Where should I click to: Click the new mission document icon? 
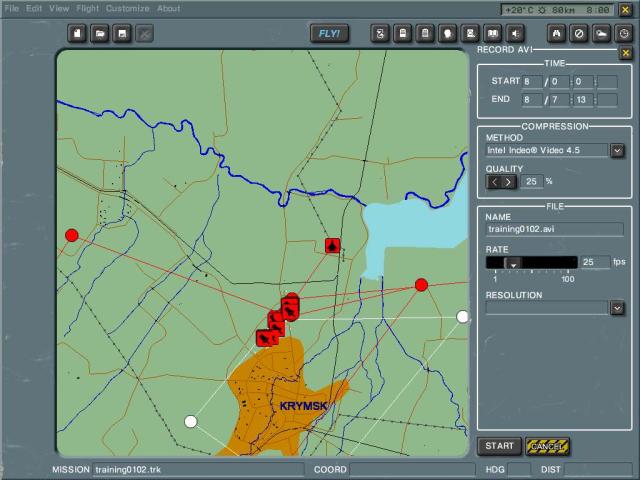pos(78,34)
